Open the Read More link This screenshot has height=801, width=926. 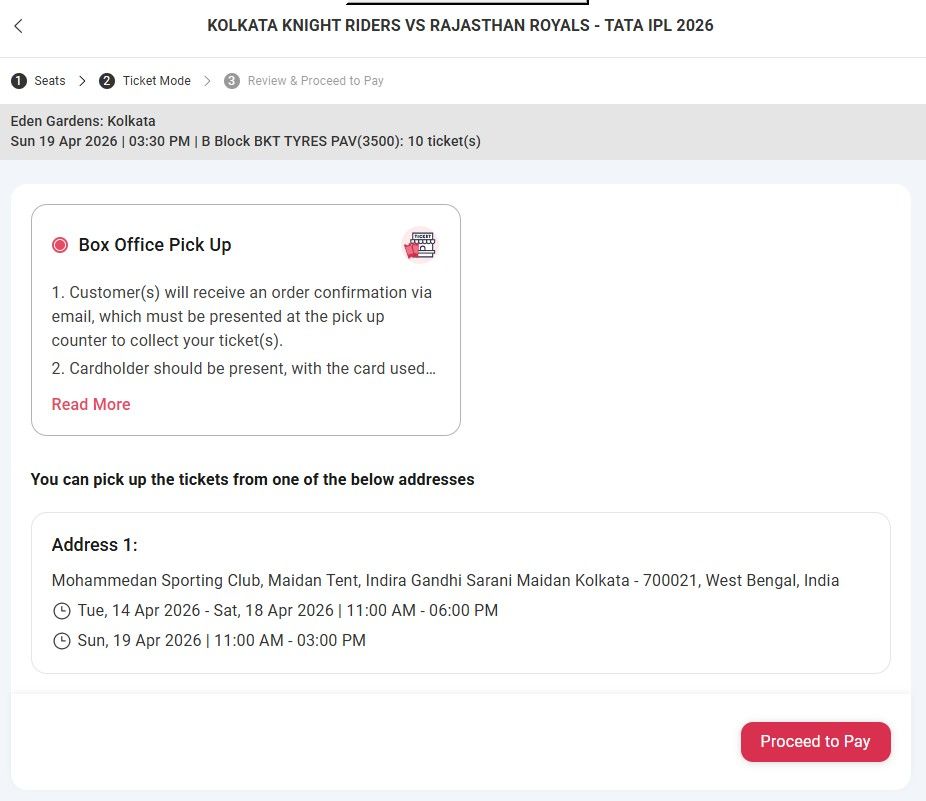click(x=90, y=404)
